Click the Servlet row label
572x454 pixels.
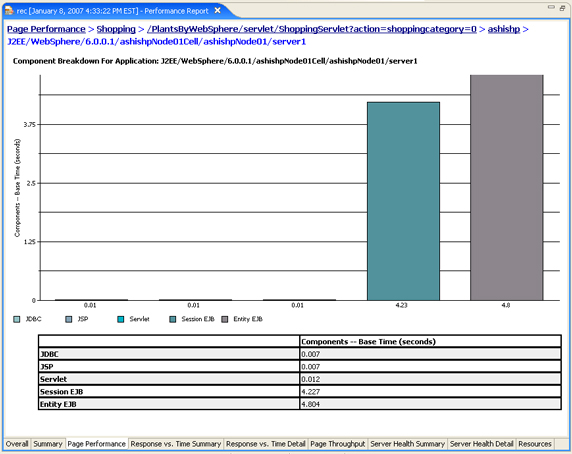click(x=53, y=379)
